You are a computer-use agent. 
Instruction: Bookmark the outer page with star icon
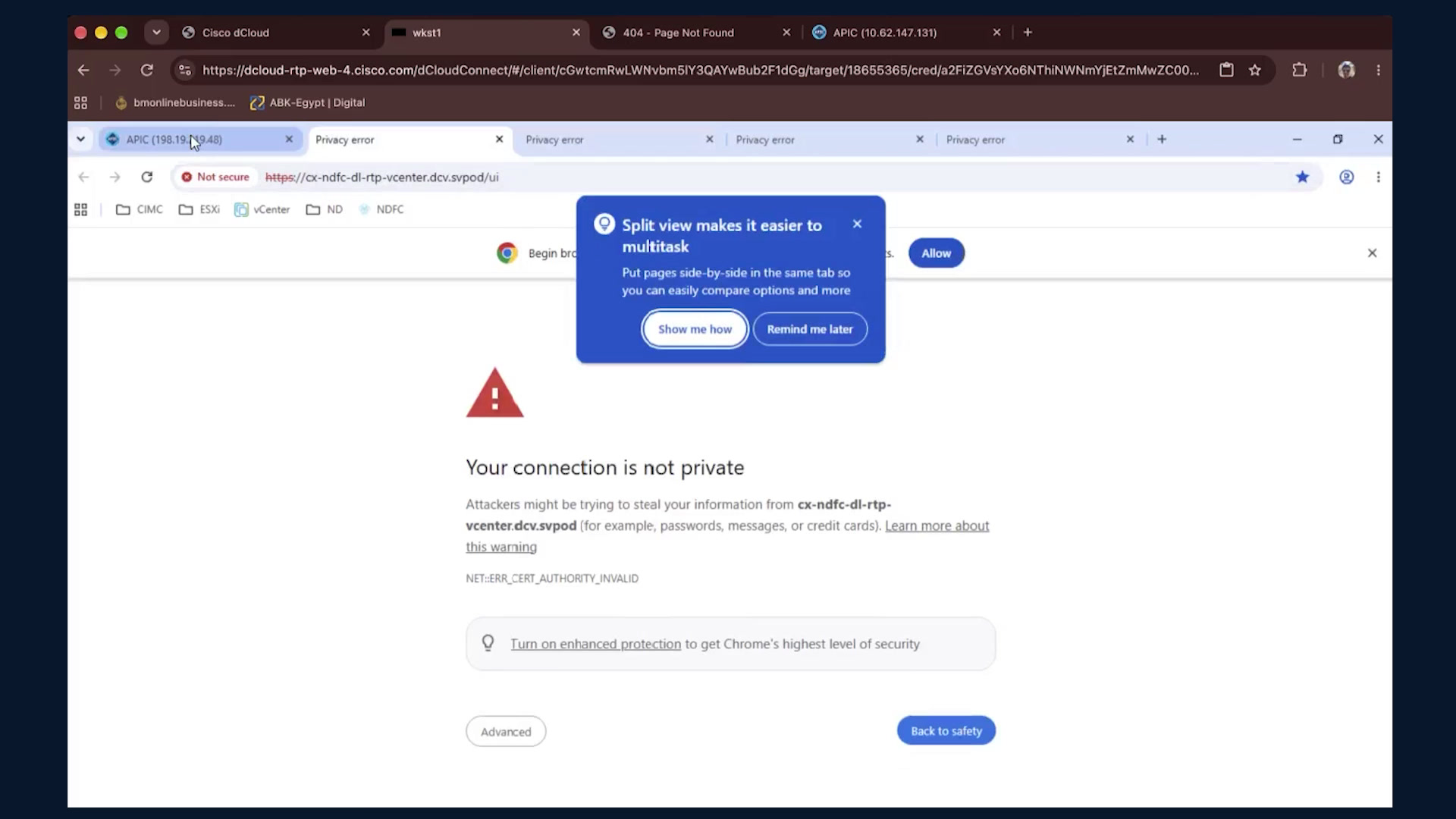click(1255, 70)
